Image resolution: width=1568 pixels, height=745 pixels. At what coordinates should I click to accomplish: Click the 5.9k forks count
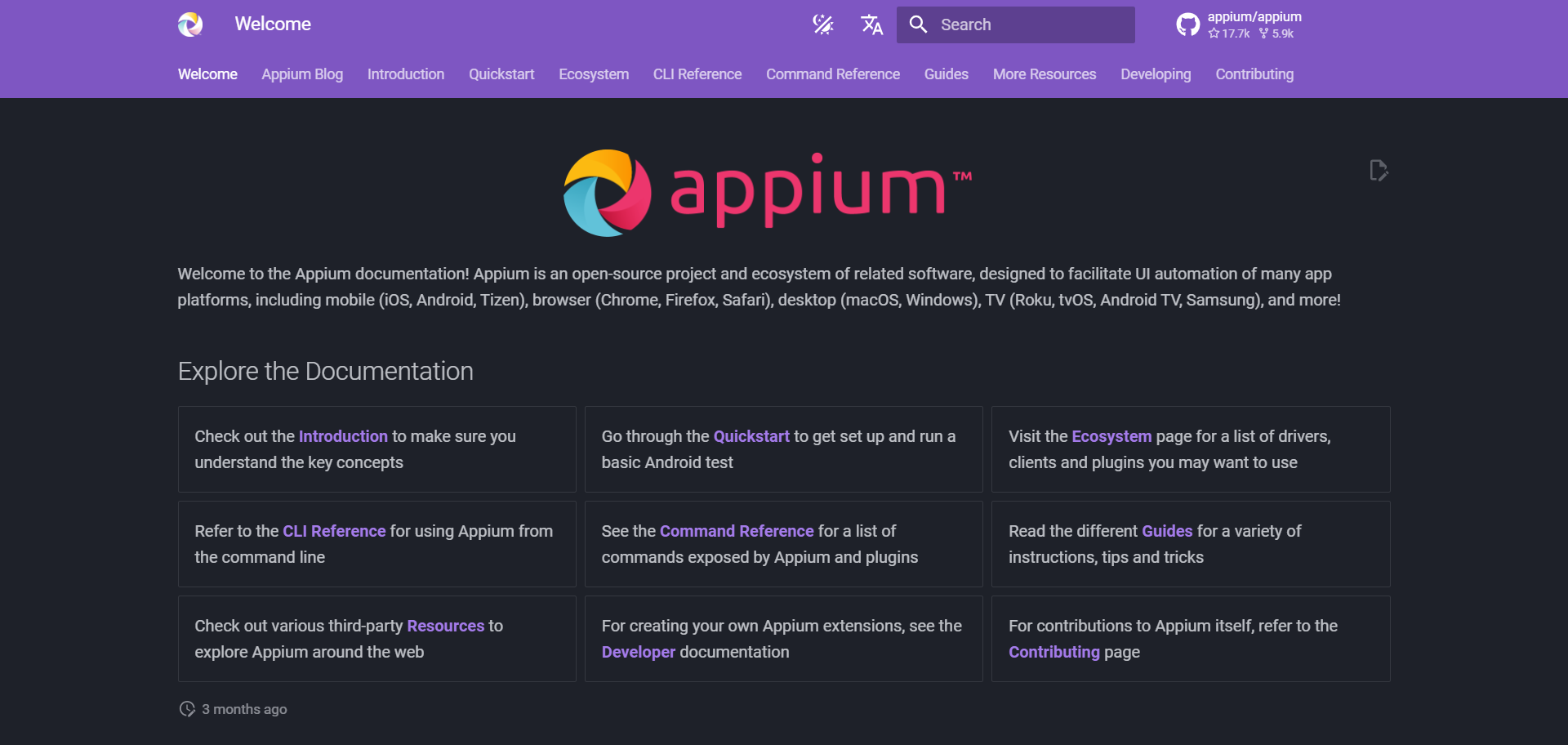click(1276, 33)
